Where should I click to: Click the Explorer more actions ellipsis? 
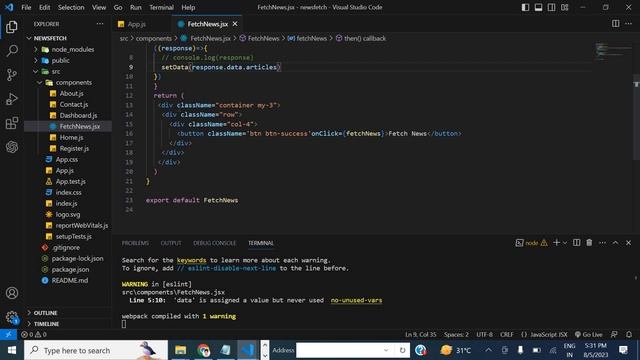[100, 24]
